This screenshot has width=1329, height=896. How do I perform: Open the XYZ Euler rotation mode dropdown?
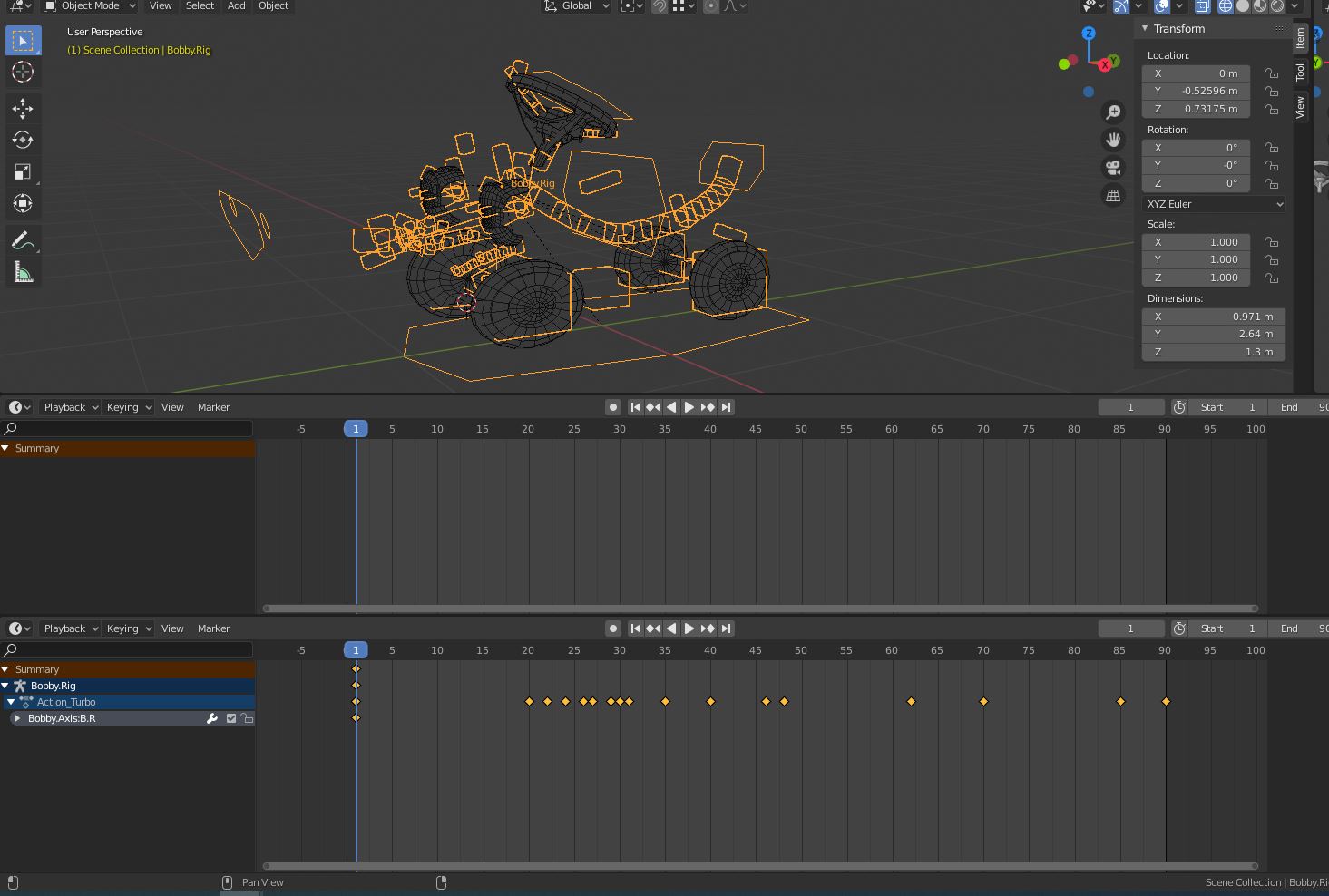(1213, 203)
